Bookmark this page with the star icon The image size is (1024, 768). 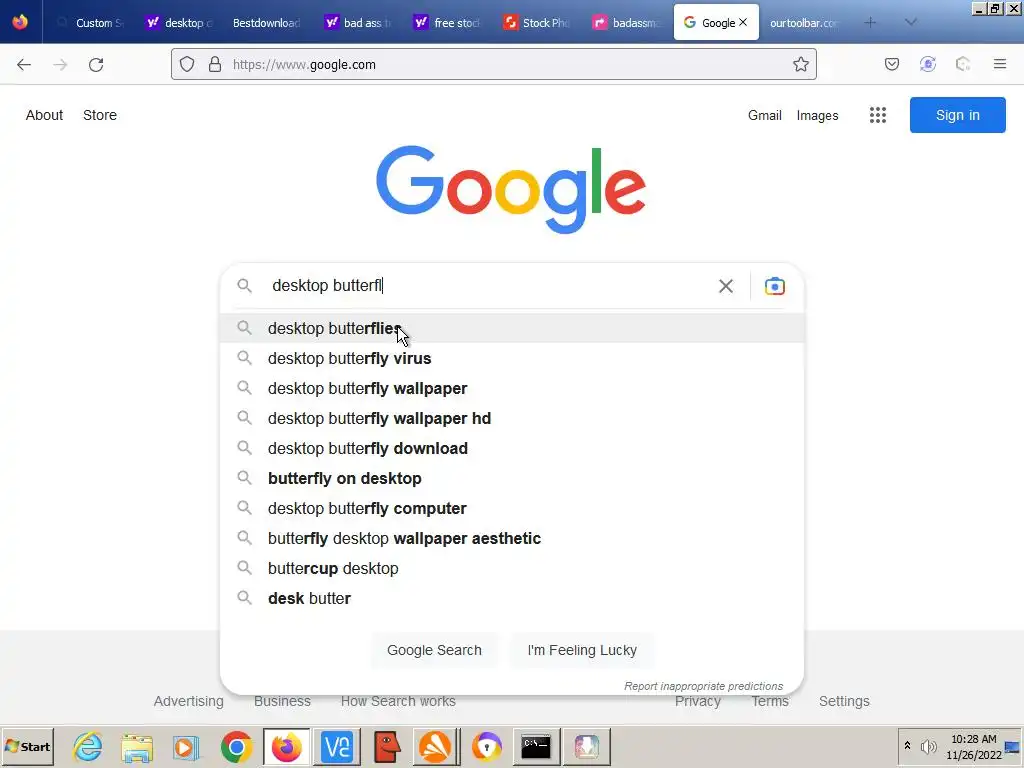click(x=801, y=65)
